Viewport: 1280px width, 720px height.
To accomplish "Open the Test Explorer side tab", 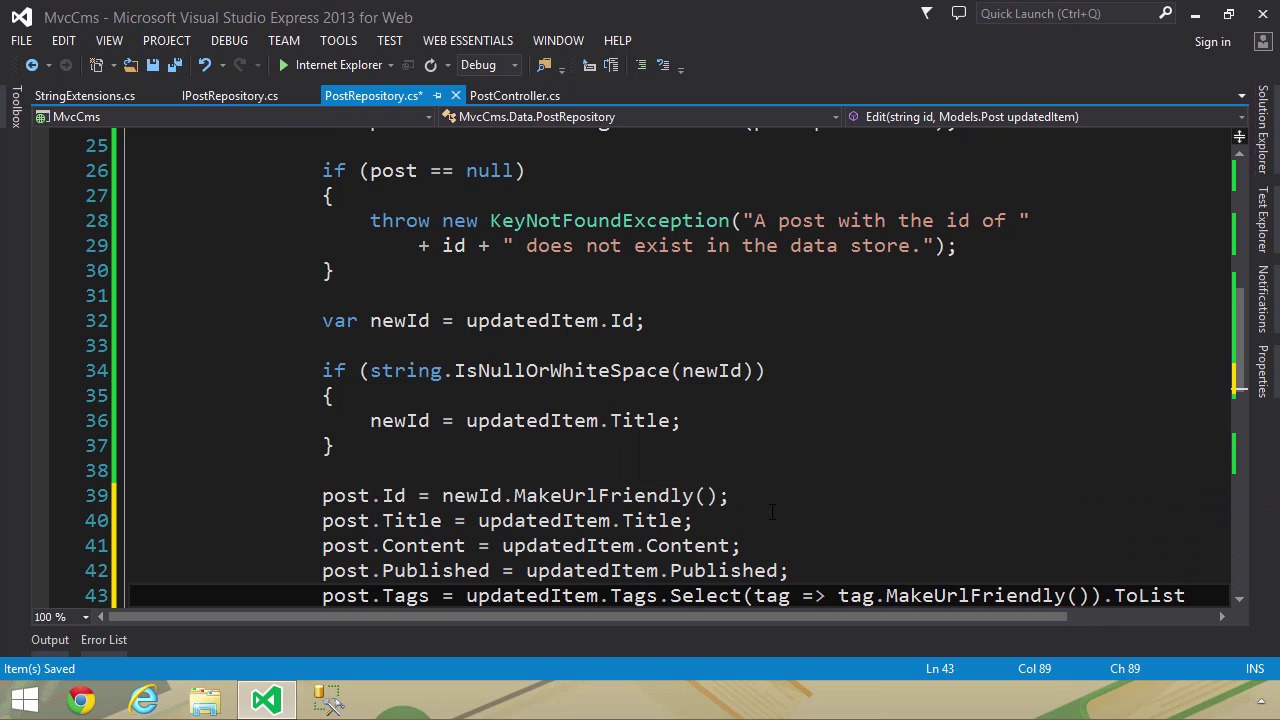I will tap(1263, 219).
